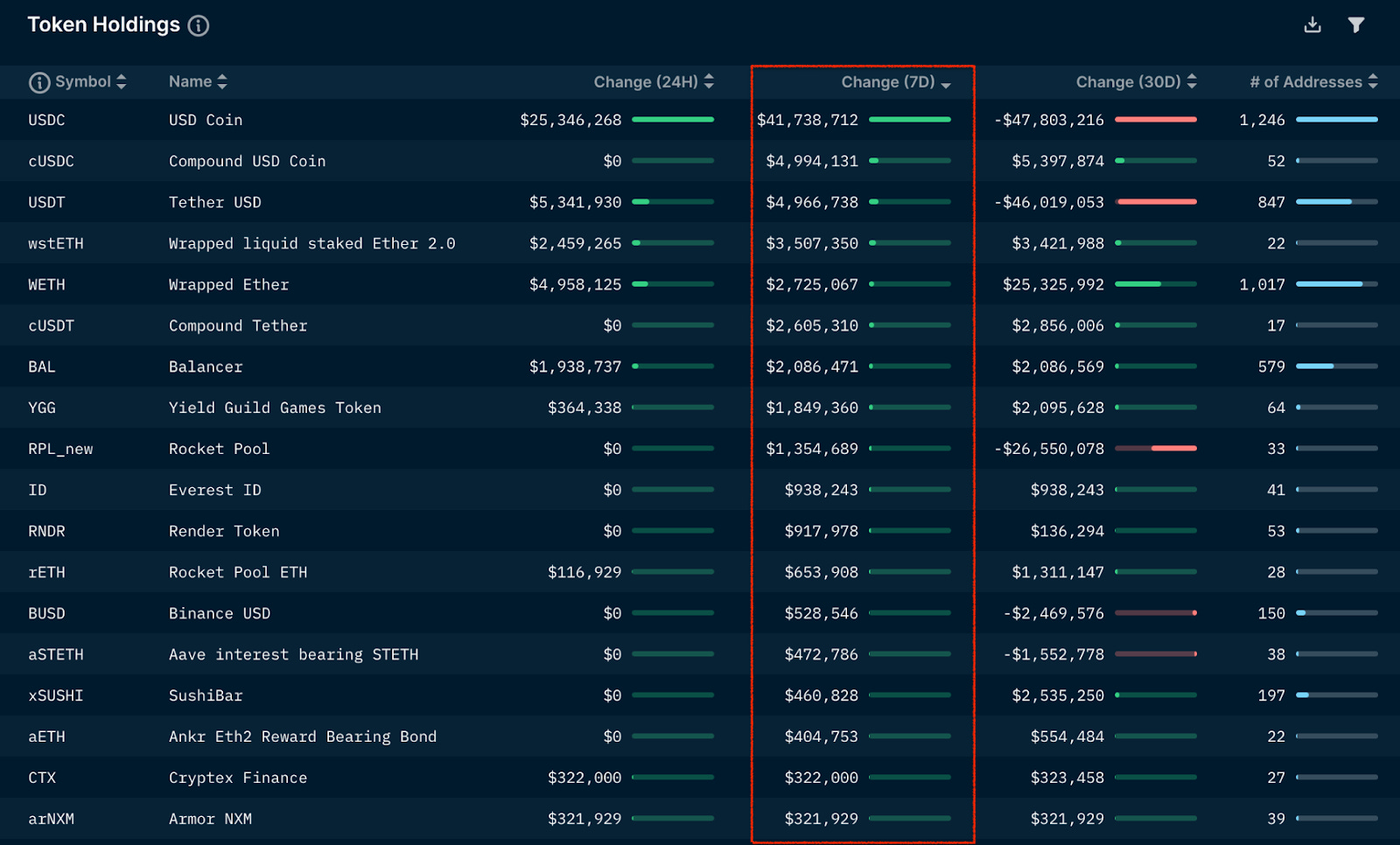This screenshot has width=1400, height=845.
Task: Click the -$47,803,216 30D value
Action: click(1049, 120)
